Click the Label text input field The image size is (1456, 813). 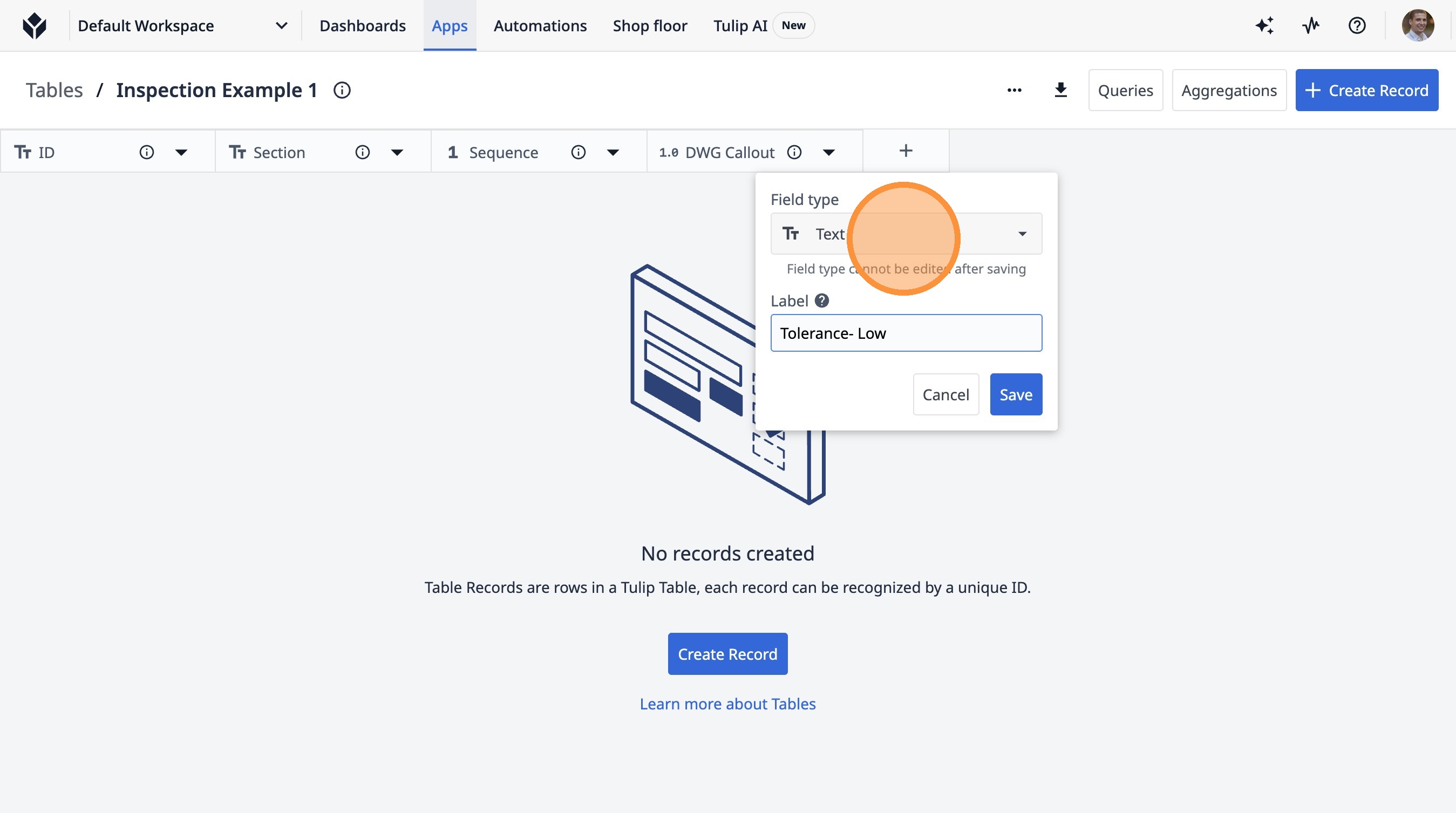(906, 333)
